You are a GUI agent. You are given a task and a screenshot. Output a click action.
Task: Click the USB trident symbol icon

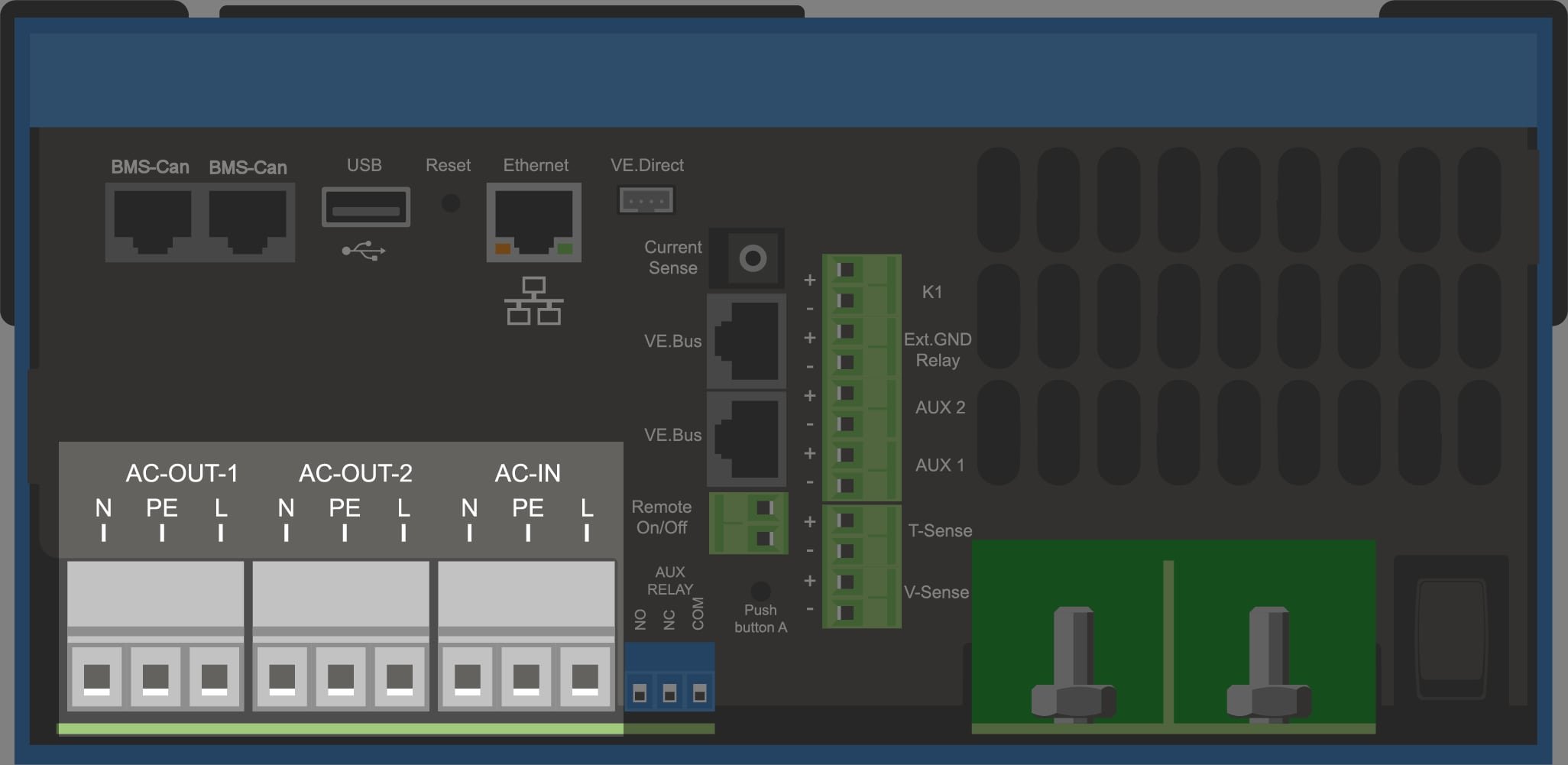(364, 251)
